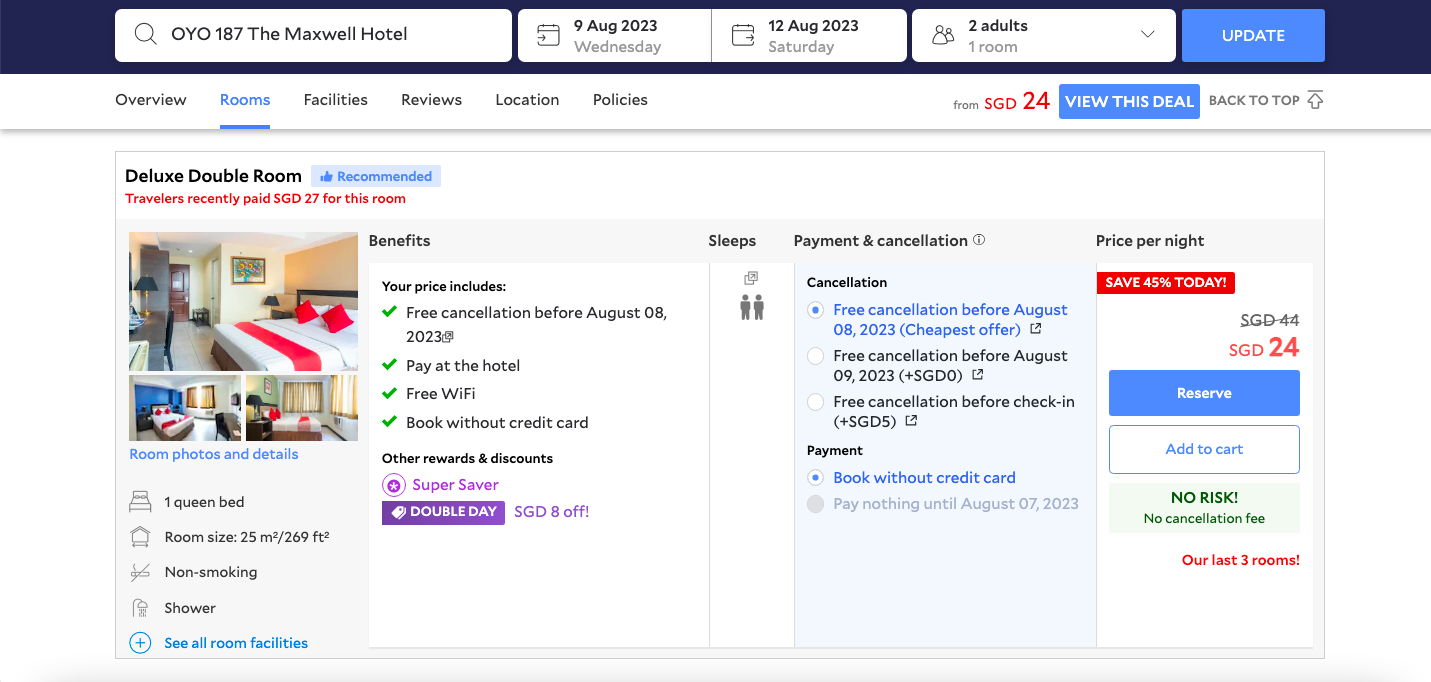Screen dimensions: 1431x682
Task: Click the NO RISK! notice
Action: tap(1204, 507)
